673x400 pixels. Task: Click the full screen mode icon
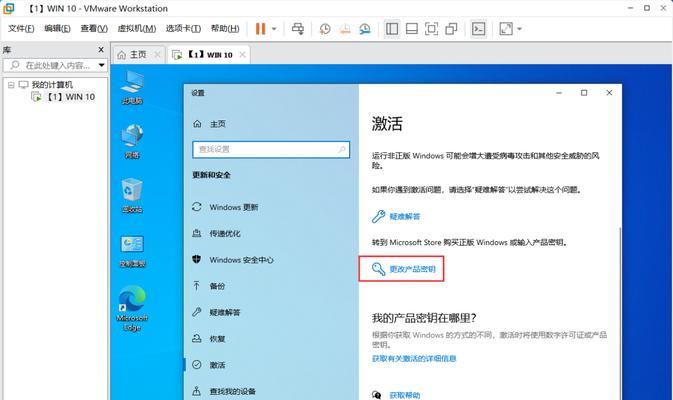(431, 29)
